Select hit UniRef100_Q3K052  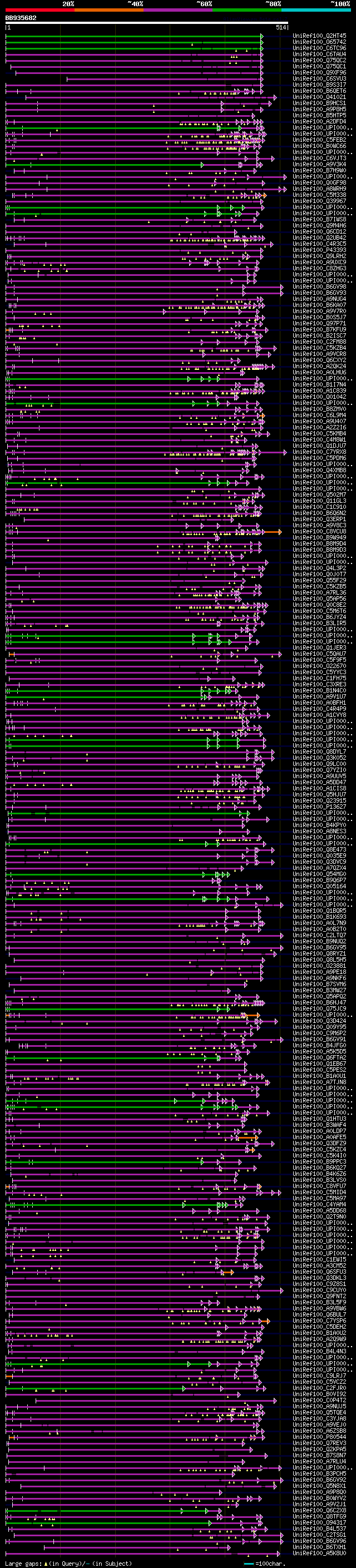[x=319, y=758]
